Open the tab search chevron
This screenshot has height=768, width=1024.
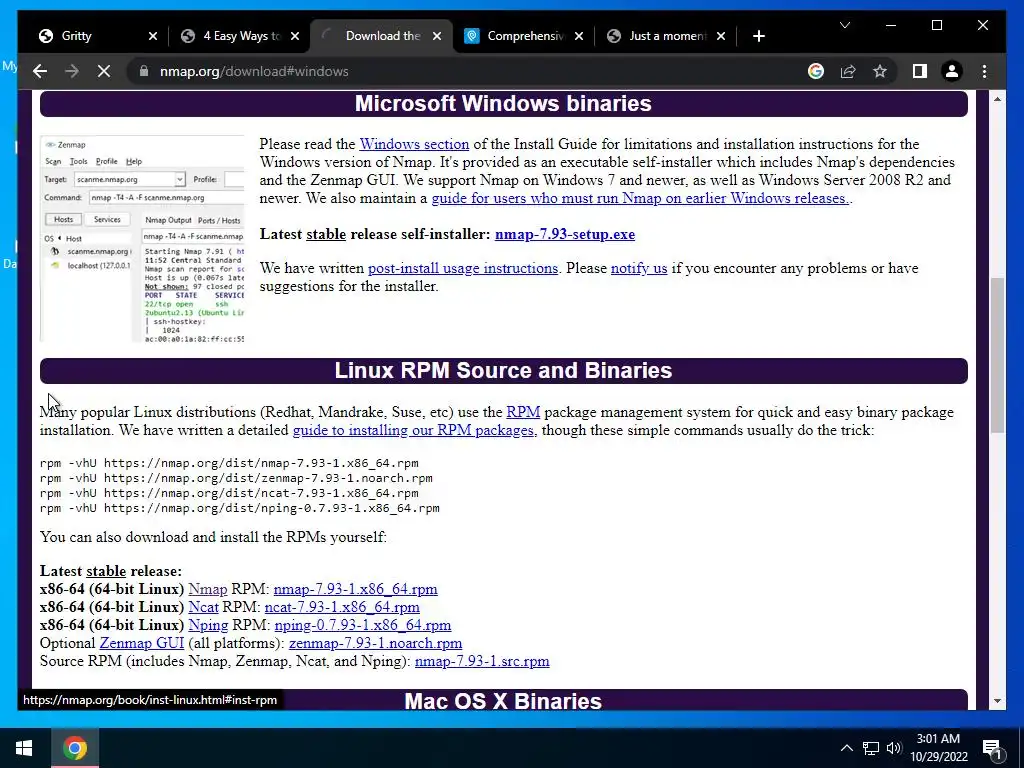pyautogui.click(x=845, y=25)
